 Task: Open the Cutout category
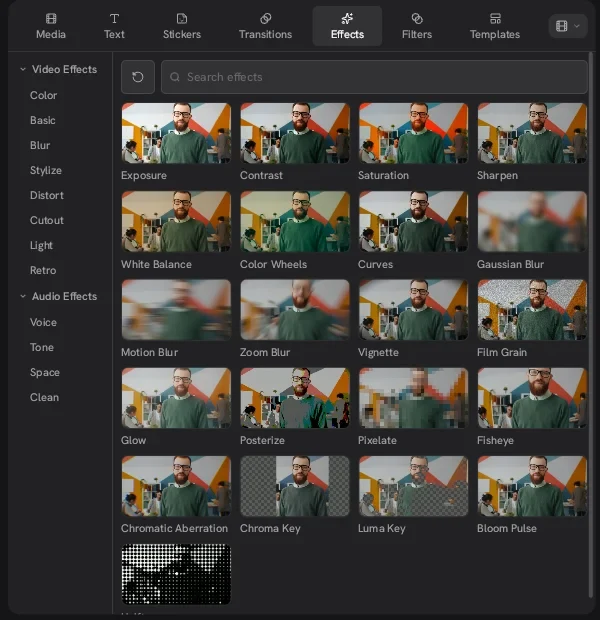(47, 220)
